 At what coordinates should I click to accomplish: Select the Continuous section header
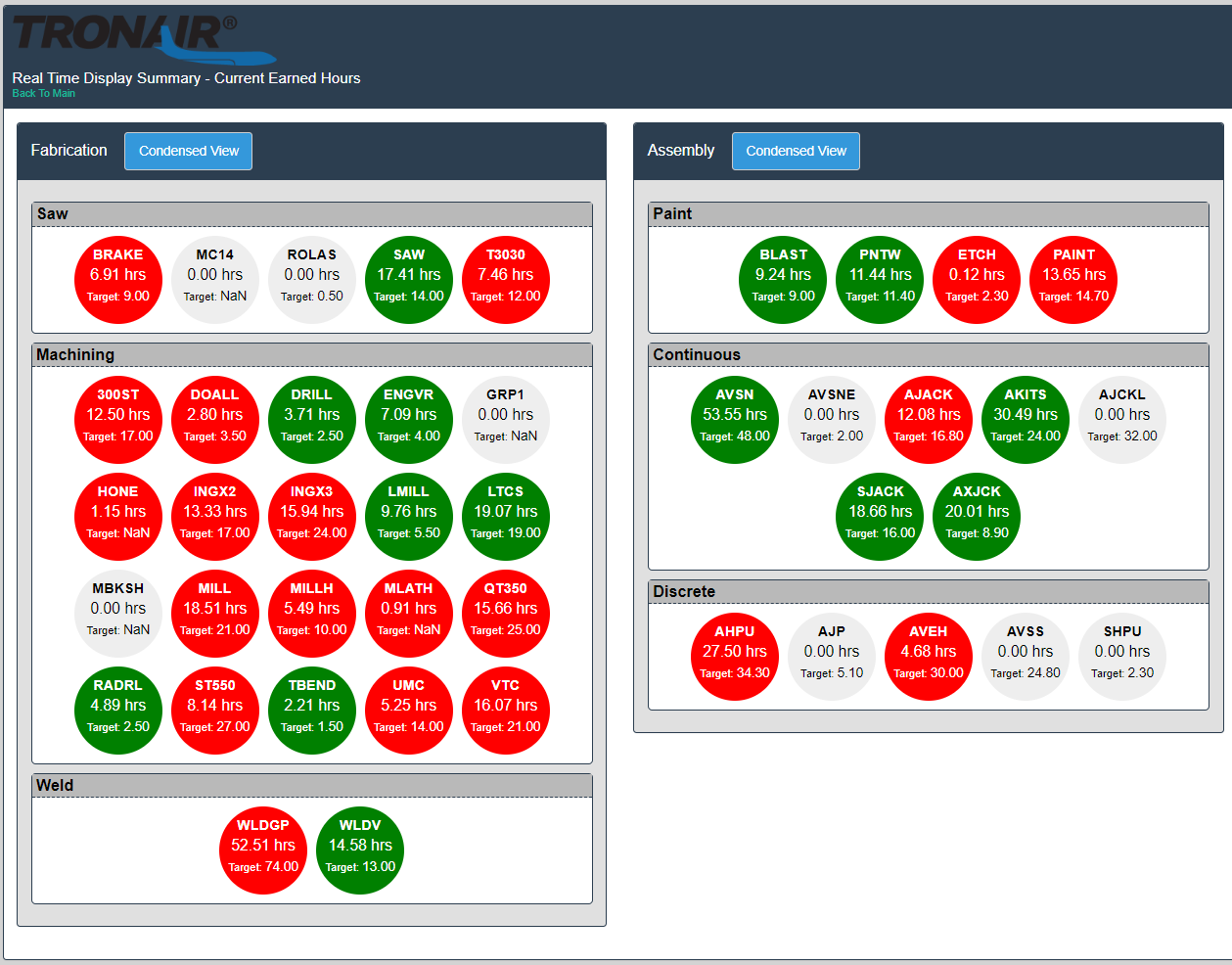[929, 355]
